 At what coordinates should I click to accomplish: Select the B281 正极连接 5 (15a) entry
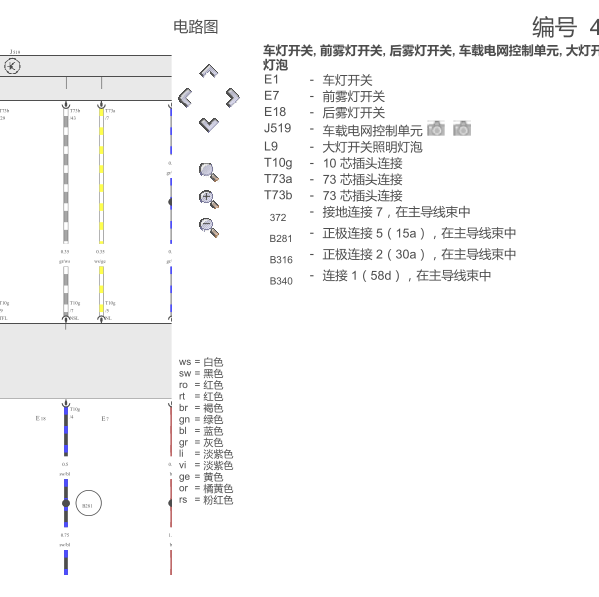pyautogui.click(x=392, y=235)
